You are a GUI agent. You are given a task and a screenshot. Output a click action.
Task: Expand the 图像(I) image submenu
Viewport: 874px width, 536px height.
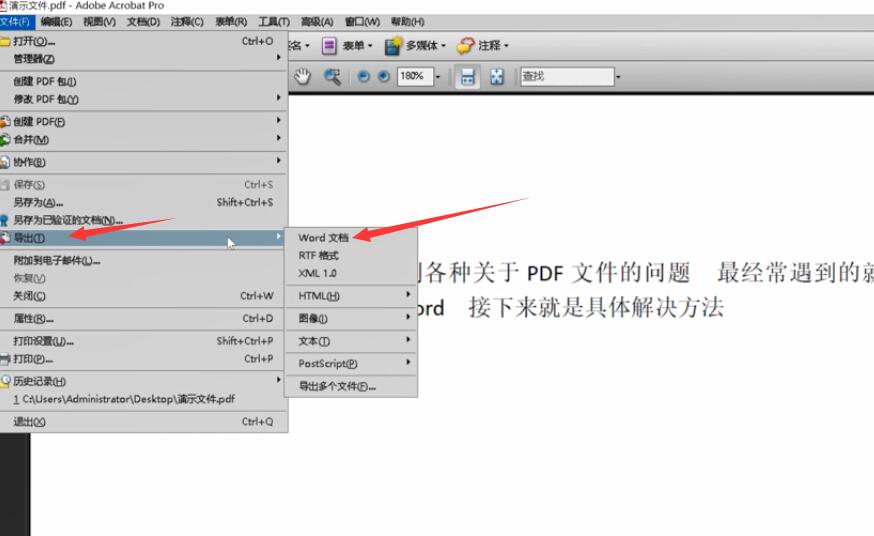point(351,318)
